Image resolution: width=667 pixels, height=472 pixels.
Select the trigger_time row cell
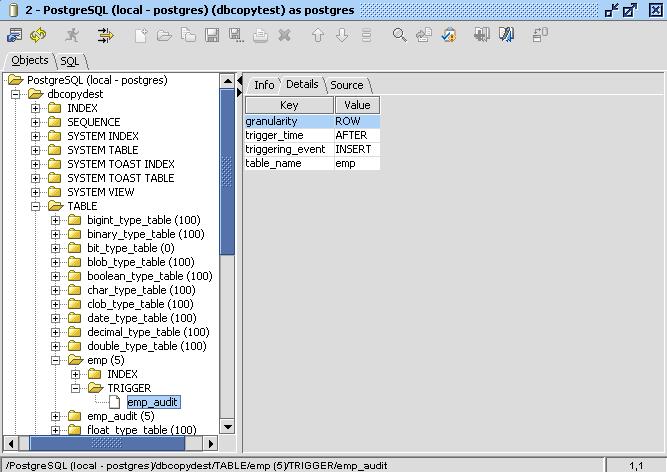click(x=288, y=135)
